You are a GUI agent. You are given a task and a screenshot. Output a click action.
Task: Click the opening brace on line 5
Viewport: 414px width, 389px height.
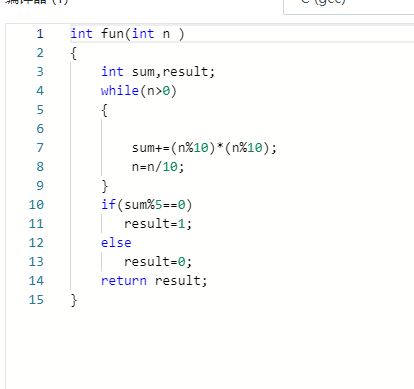104,110
